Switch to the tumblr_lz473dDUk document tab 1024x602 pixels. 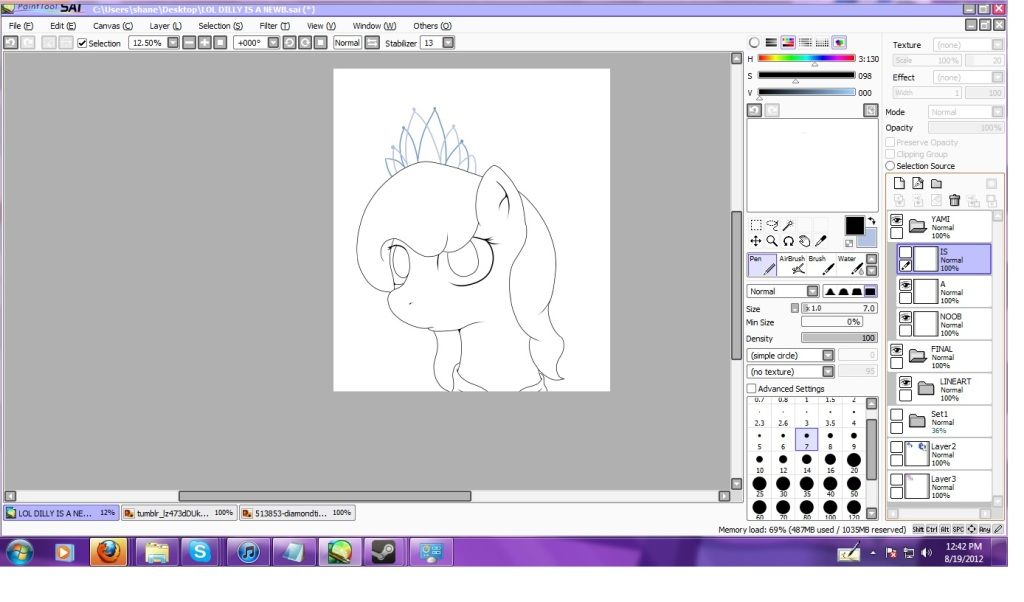point(179,513)
